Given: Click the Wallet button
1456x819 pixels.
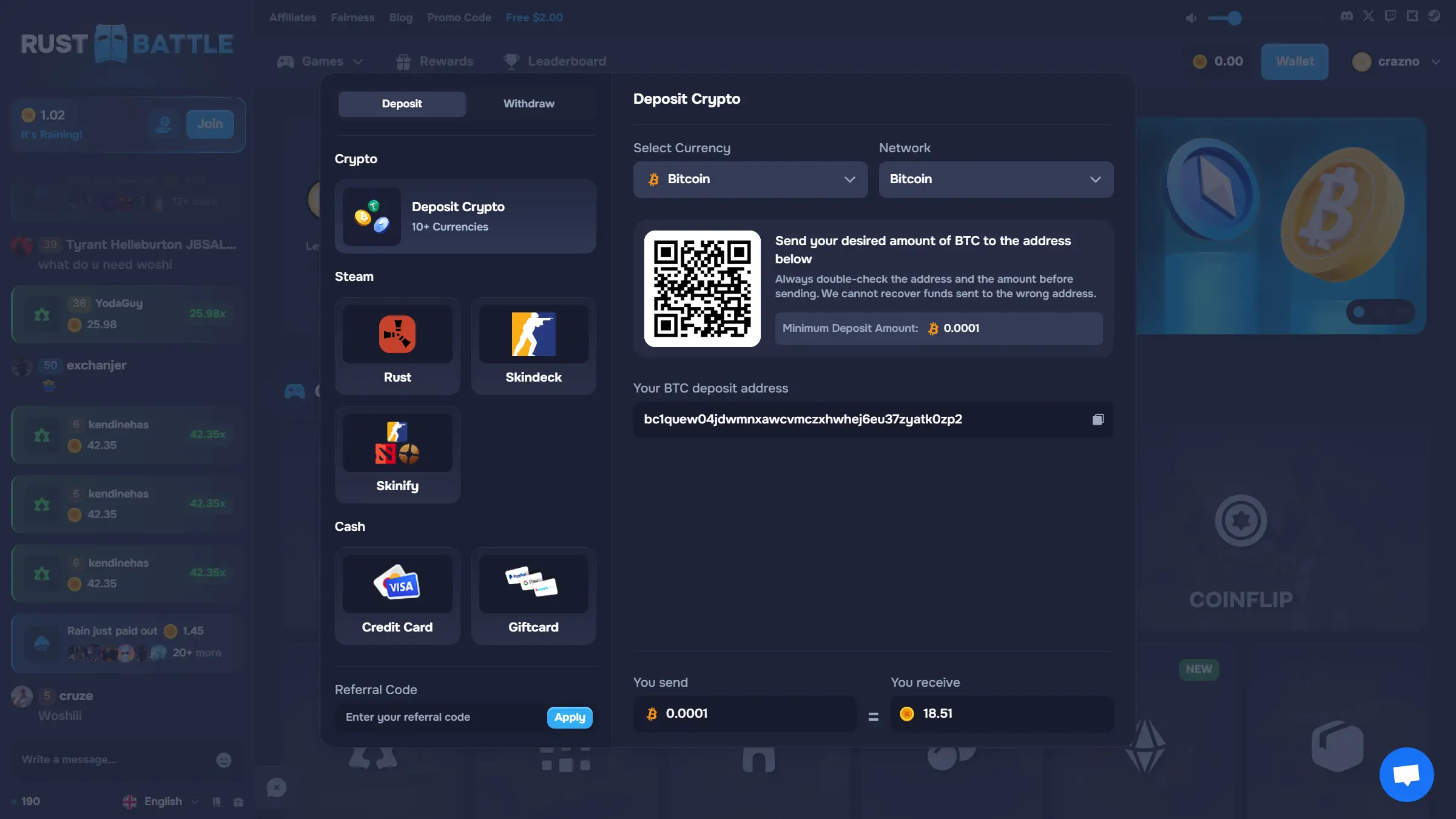Looking at the screenshot, I should (1295, 61).
